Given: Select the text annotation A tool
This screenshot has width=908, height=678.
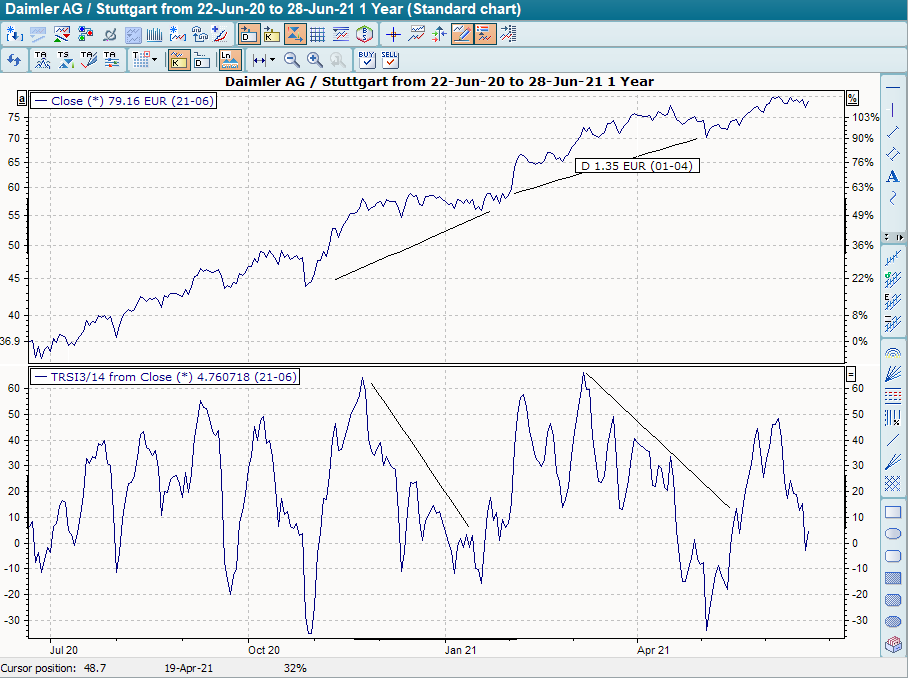Looking at the screenshot, I should pos(894,175).
